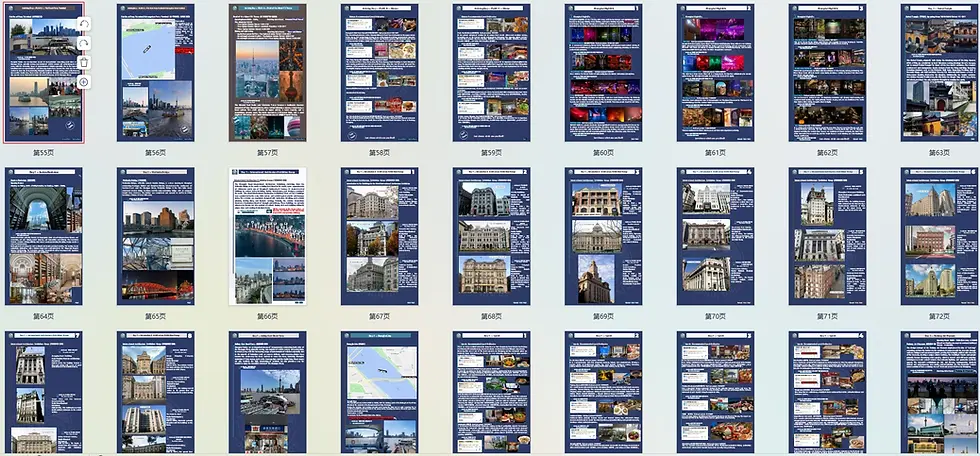Click the '第56页' page label

pyautogui.click(x=156, y=152)
